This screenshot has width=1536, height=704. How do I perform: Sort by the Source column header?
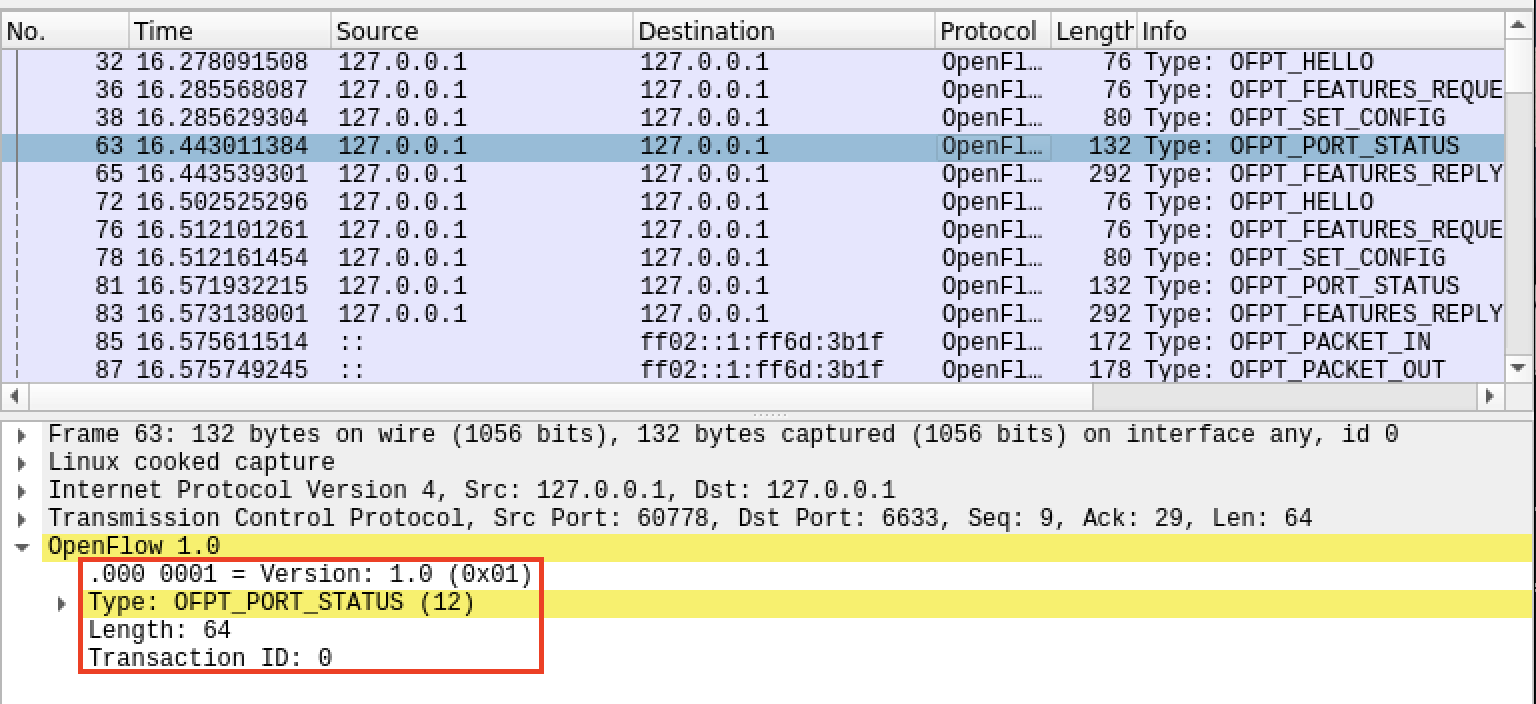coord(482,32)
